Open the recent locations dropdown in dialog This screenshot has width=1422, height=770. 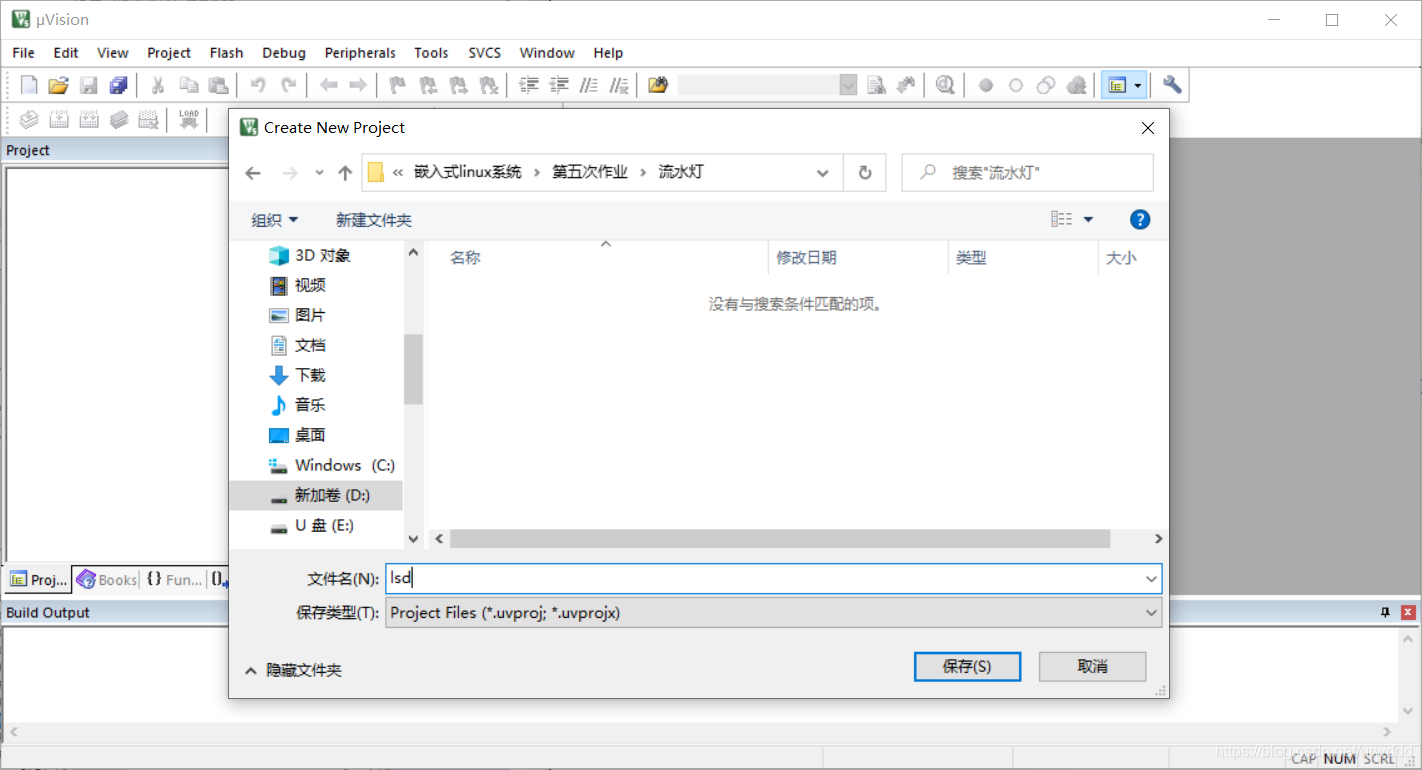pos(319,173)
